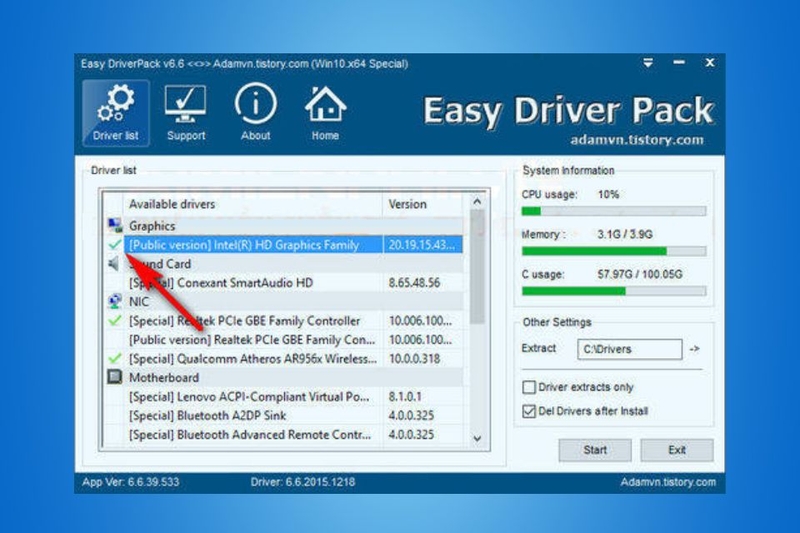Click the driver list scrollbar thumb
This screenshot has width=800, height=533.
coord(477,267)
